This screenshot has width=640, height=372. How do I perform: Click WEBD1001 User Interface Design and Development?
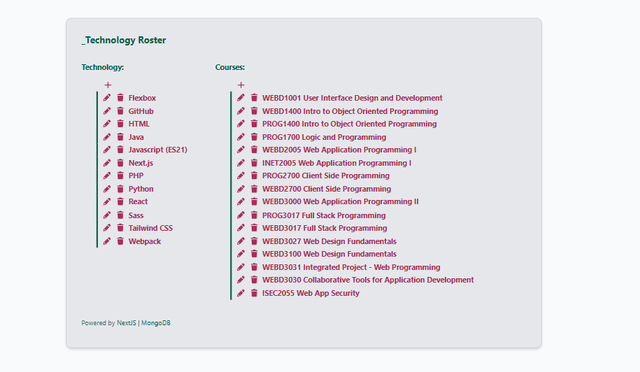(x=352, y=98)
